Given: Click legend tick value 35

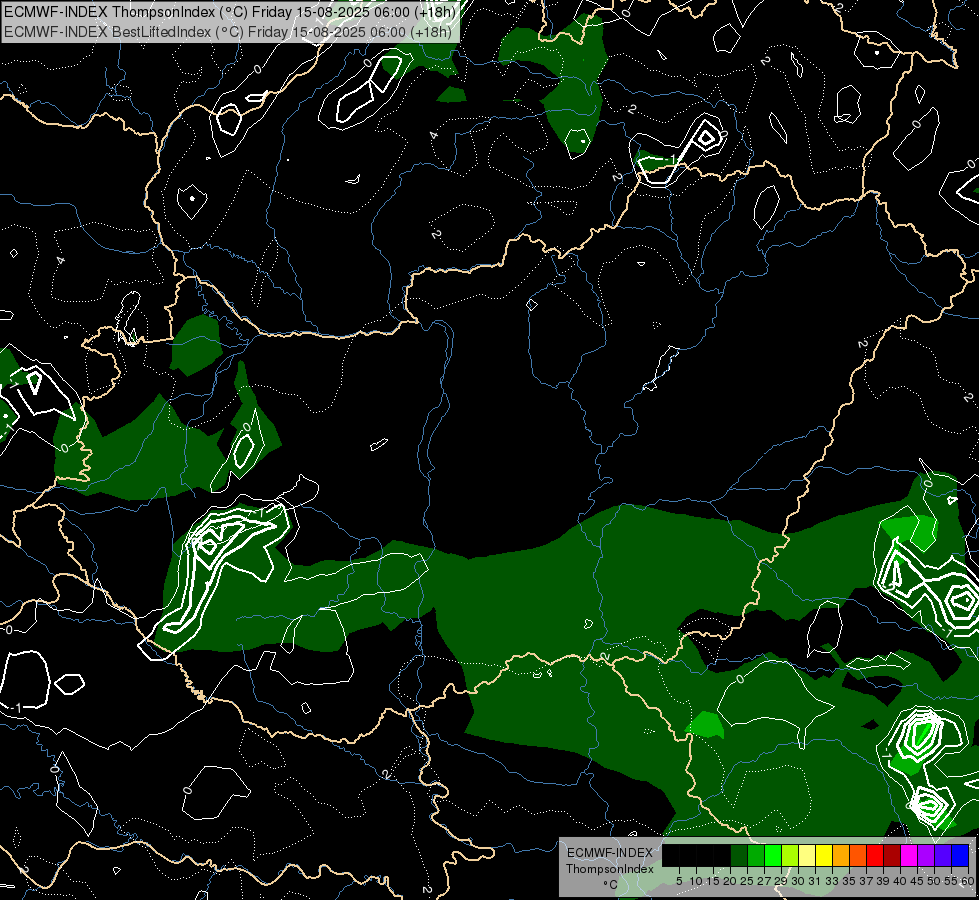Looking at the screenshot, I should coord(849,881).
